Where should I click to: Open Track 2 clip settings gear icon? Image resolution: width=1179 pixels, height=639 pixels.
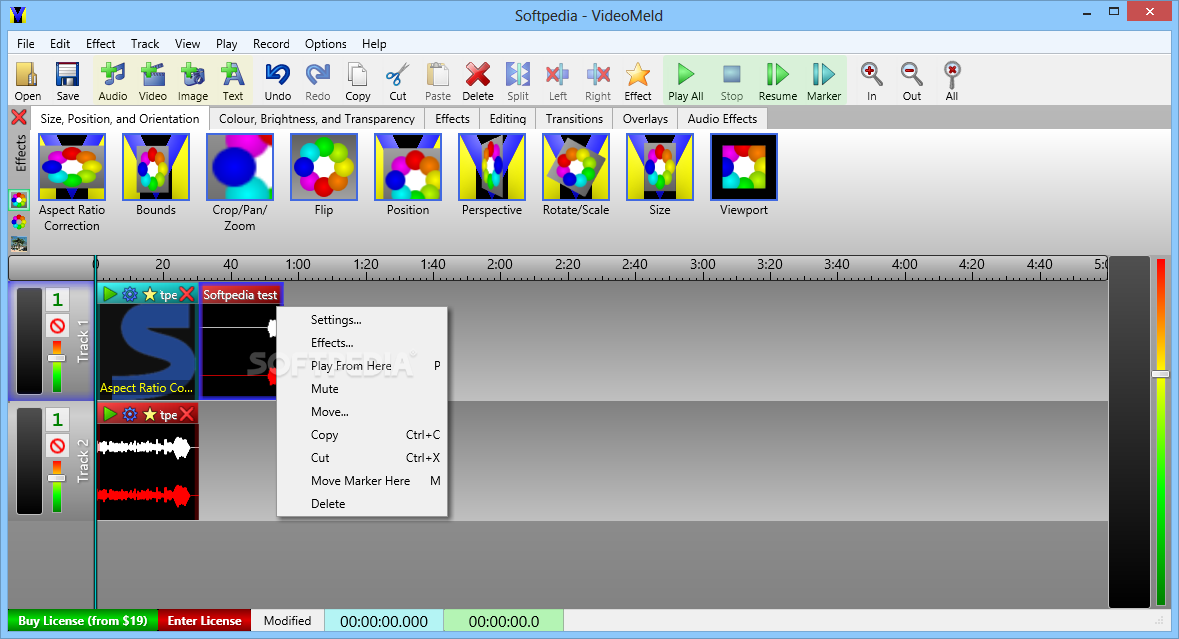pyautogui.click(x=129, y=414)
